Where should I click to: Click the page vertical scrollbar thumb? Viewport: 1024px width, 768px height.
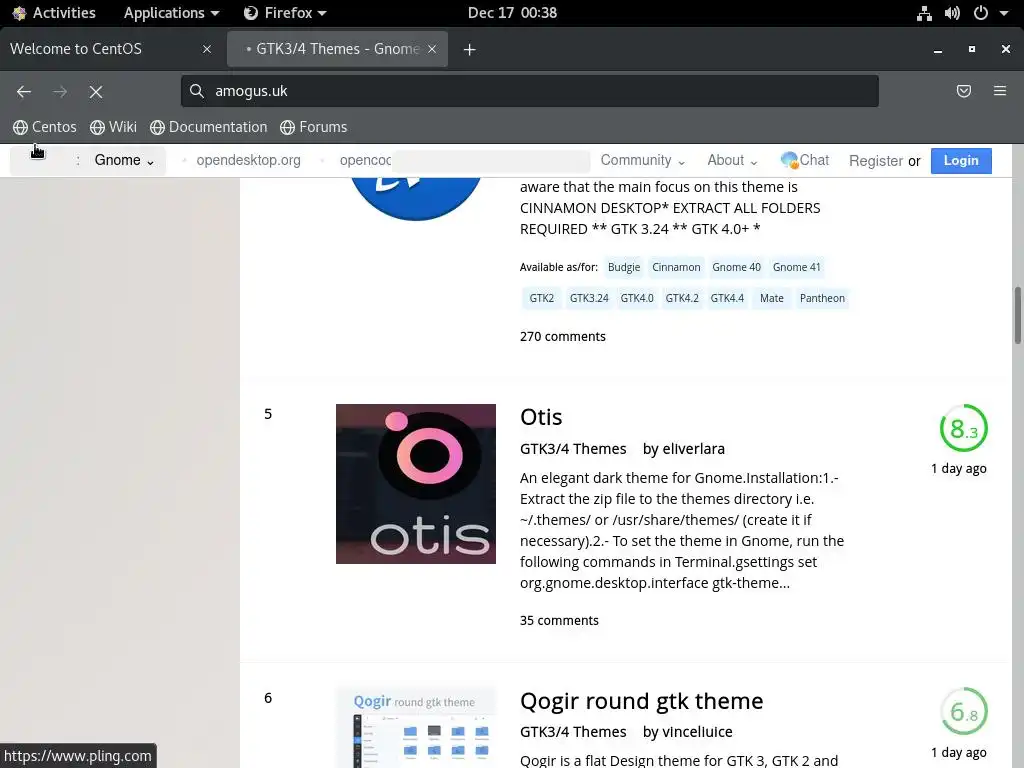(x=1017, y=315)
